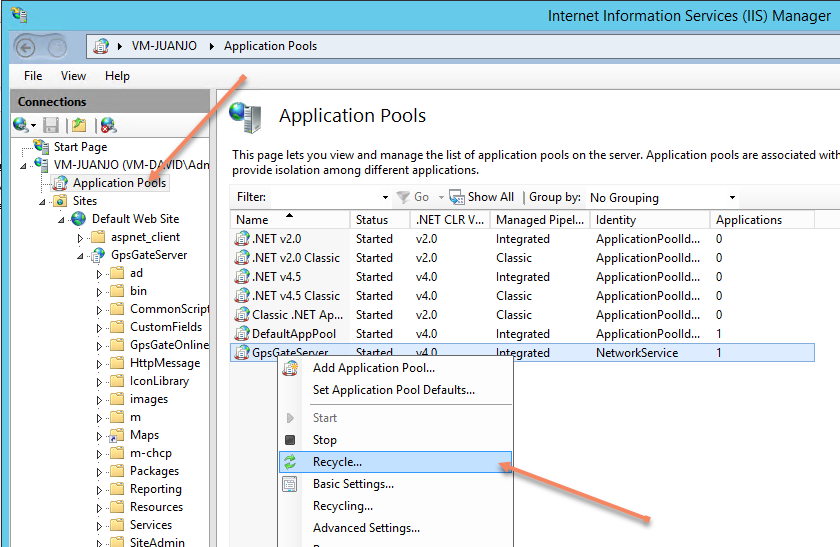Click the Managed Pipeline column header
The height and width of the screenshot is (547, 840).
[539, 220]
